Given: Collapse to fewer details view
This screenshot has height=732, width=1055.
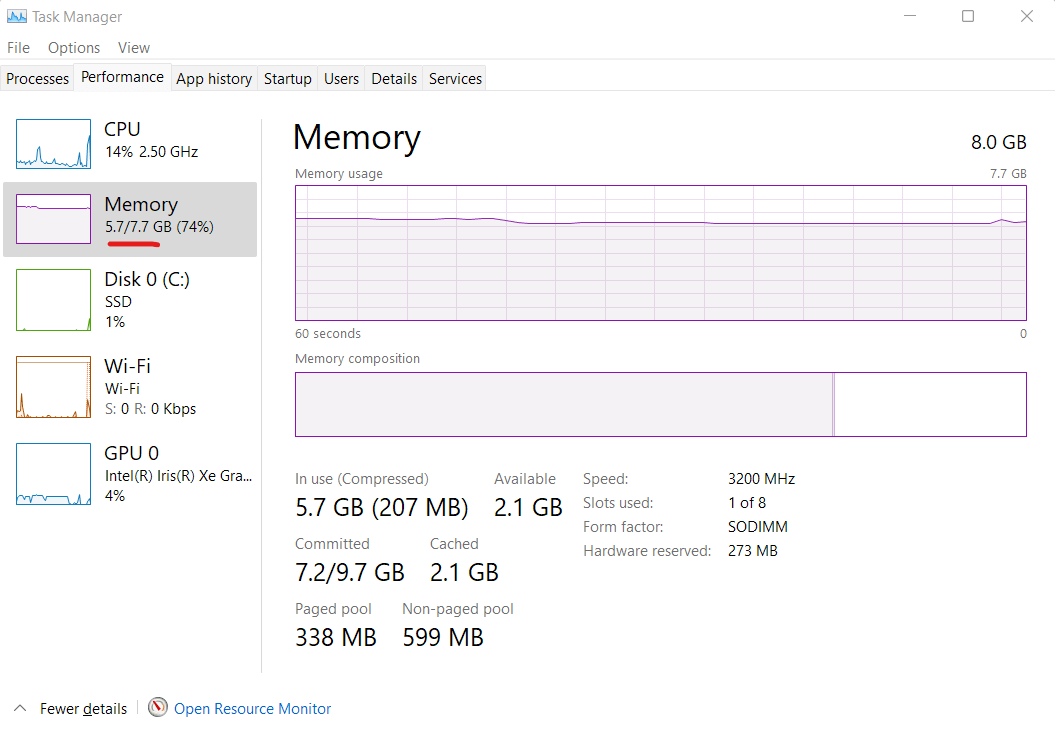Looking at the screenshot, I should pos(83,708).
